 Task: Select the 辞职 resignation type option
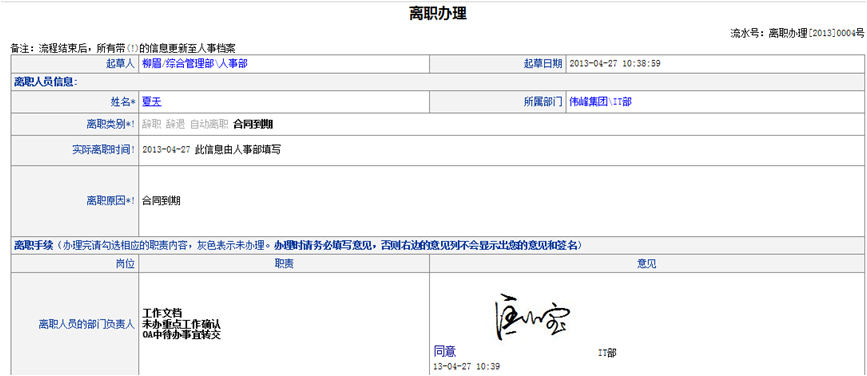[x=152, y=124]
